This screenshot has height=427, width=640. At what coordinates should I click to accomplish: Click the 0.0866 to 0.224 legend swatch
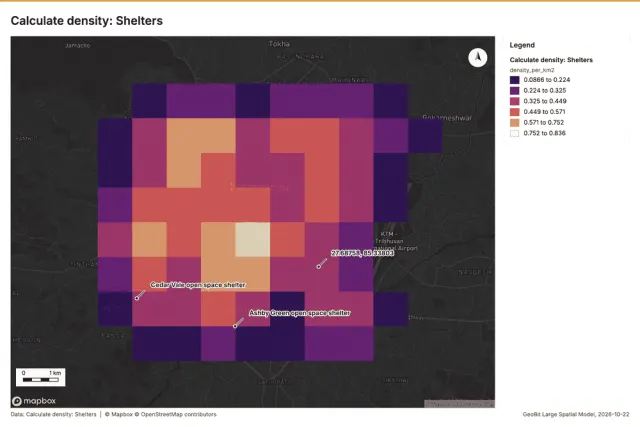point(514,80)
